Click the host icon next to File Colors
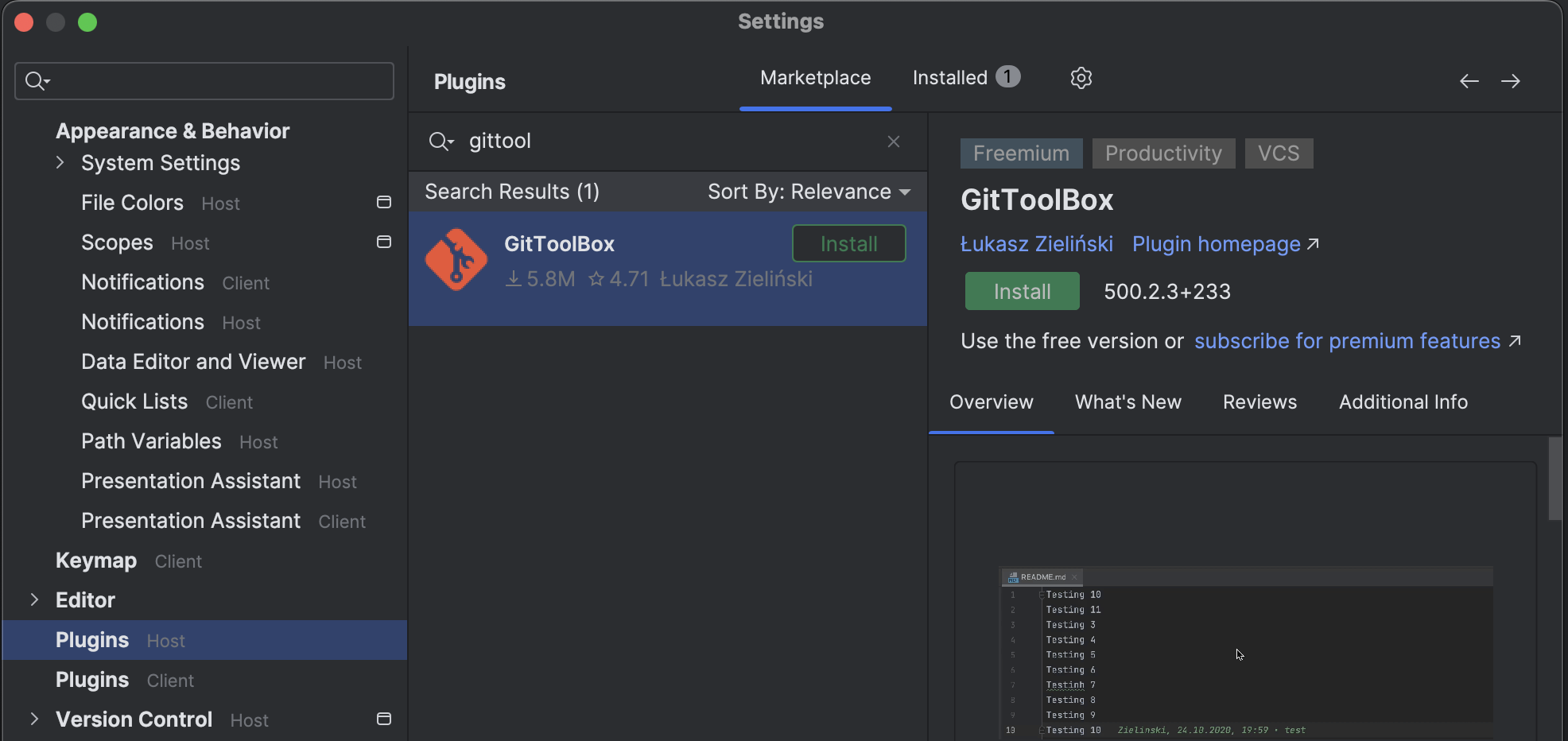This screenshot has width=1568, height=741. (384, 203)
